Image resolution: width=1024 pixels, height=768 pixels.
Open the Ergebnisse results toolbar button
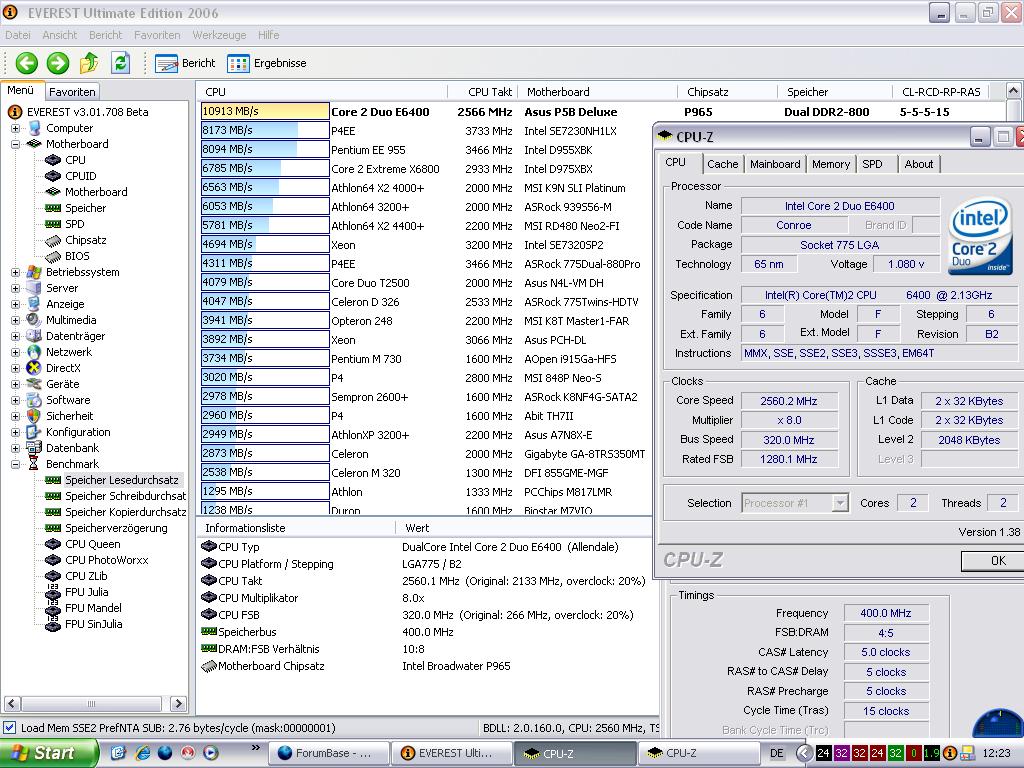tap(266, 63)
